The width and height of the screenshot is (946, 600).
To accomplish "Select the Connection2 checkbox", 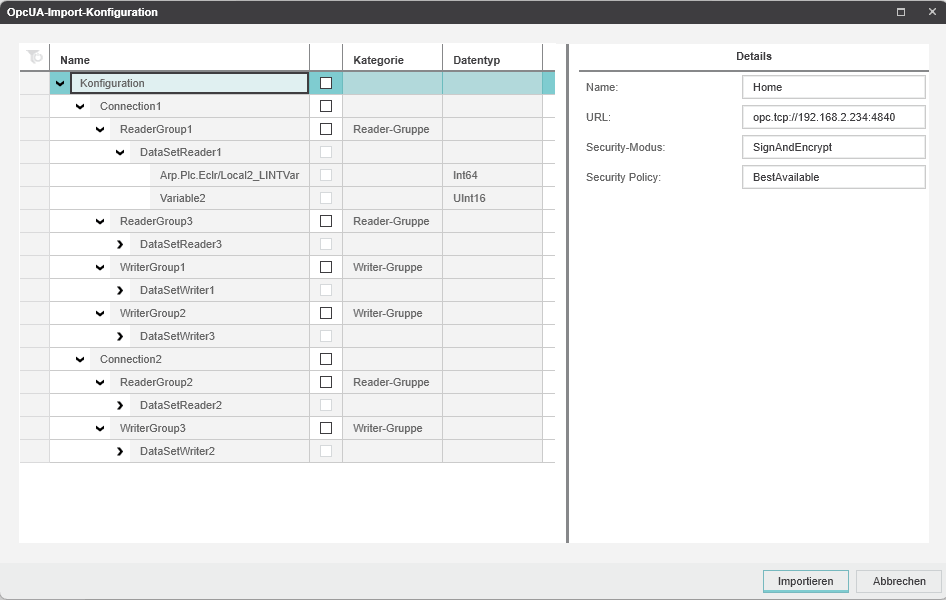I will pos(325,359).
